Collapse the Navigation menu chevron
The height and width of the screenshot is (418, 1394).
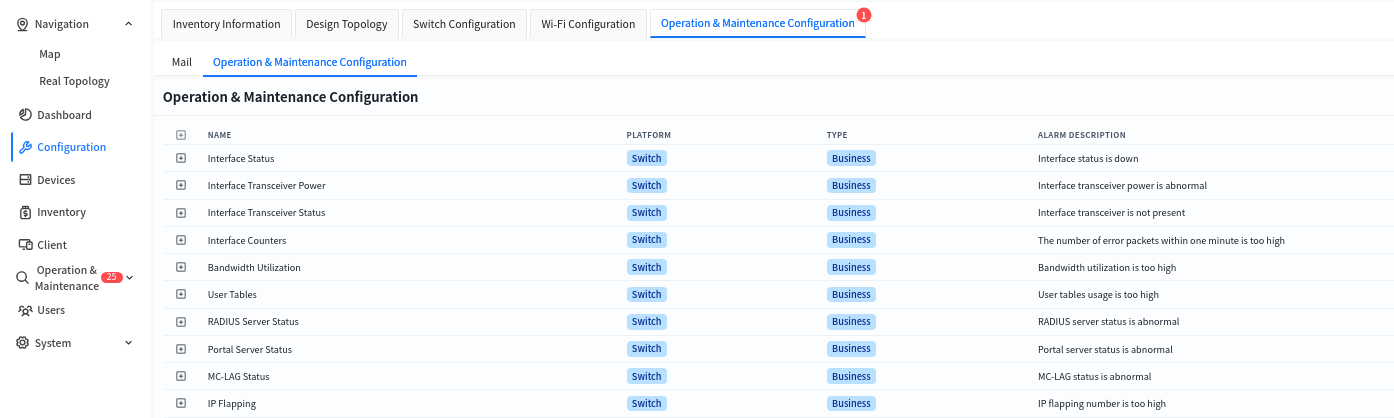128,24
